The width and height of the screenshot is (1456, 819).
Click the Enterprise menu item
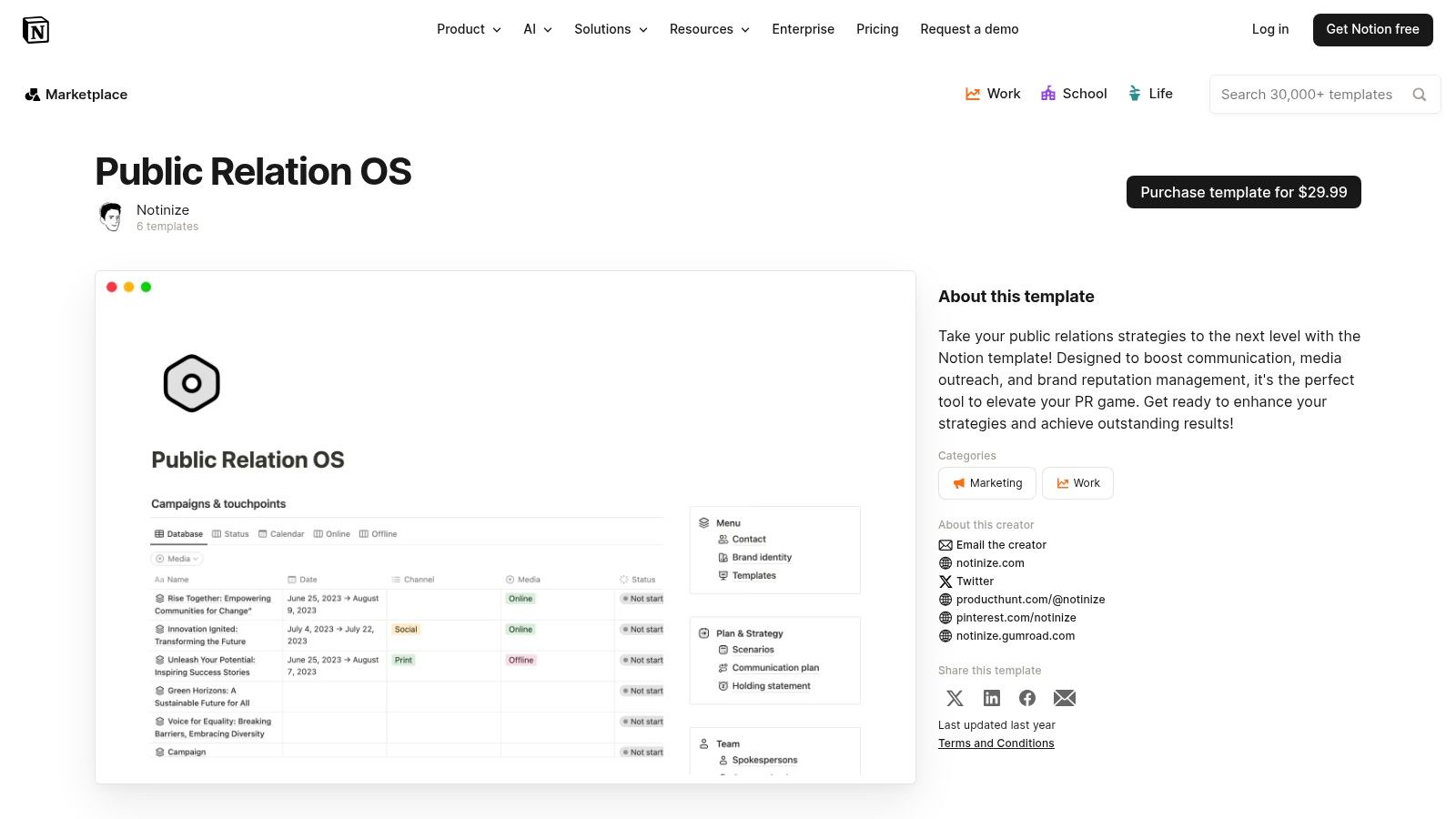803,29
